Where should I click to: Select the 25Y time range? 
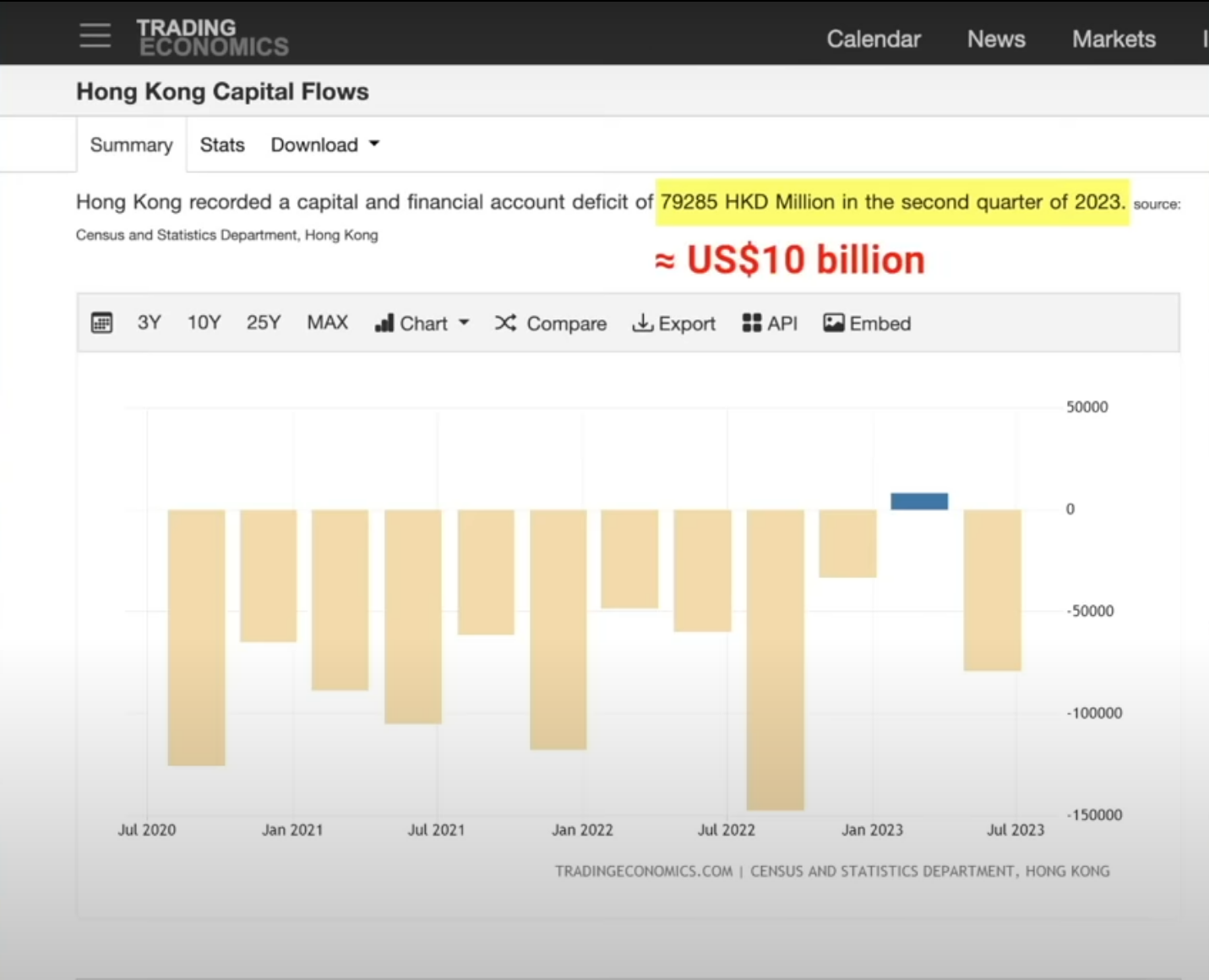(264, 323)
